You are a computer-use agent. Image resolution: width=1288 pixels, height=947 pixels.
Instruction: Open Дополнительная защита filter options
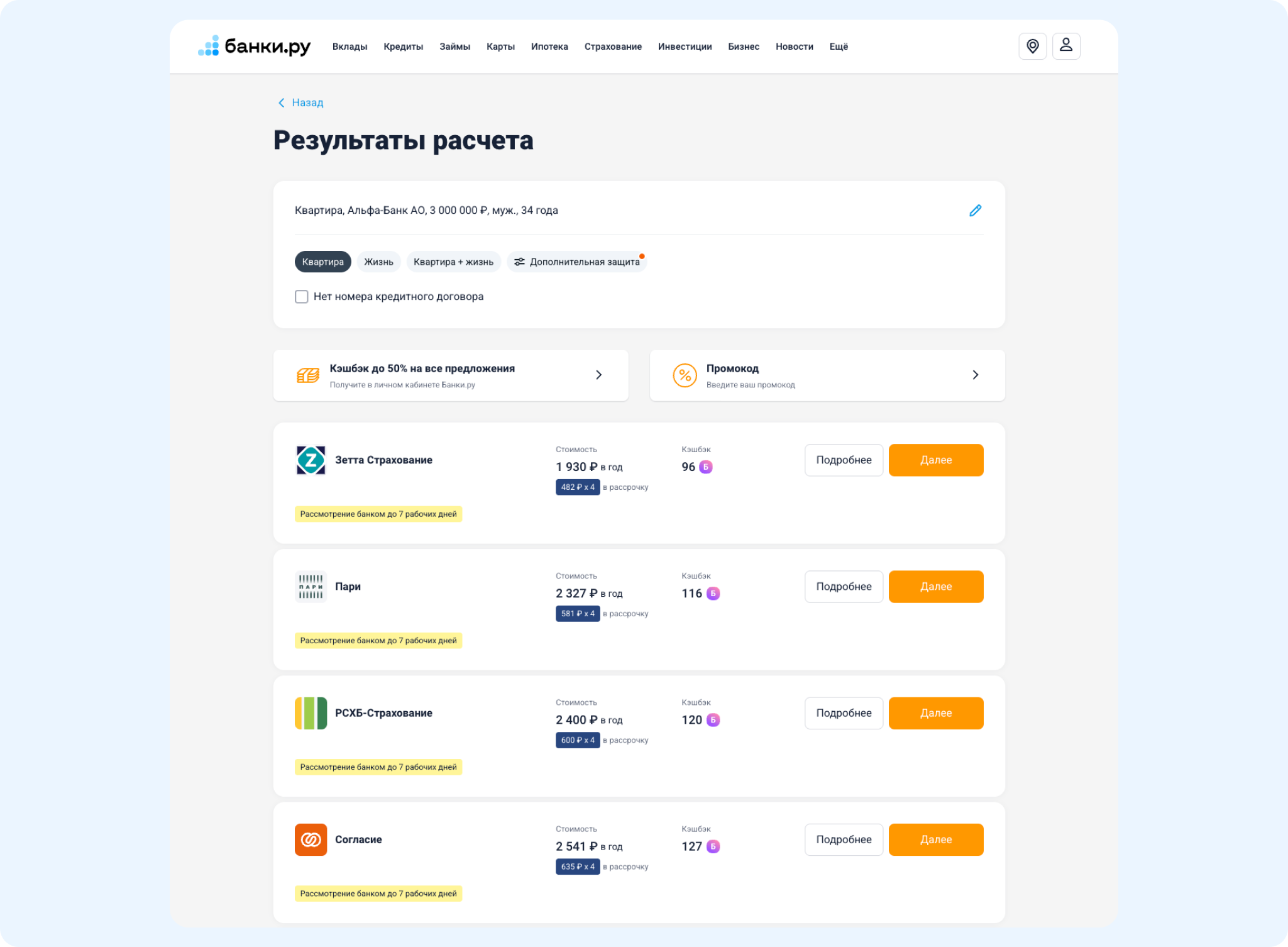[577, 262]
